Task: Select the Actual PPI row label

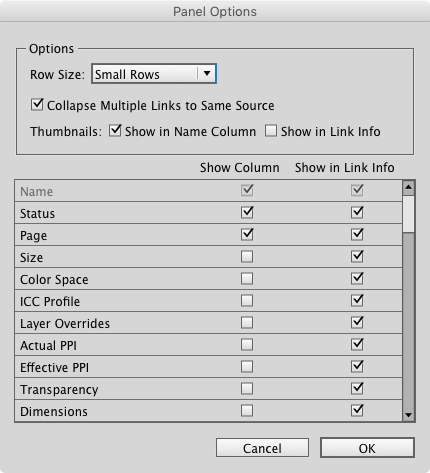Action: coord(48,345)
